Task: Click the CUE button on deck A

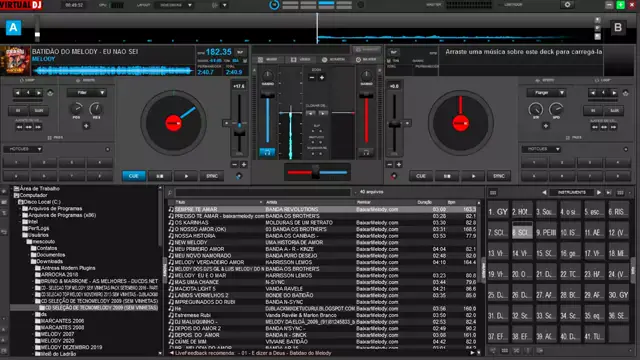Action: coord(134,176)
